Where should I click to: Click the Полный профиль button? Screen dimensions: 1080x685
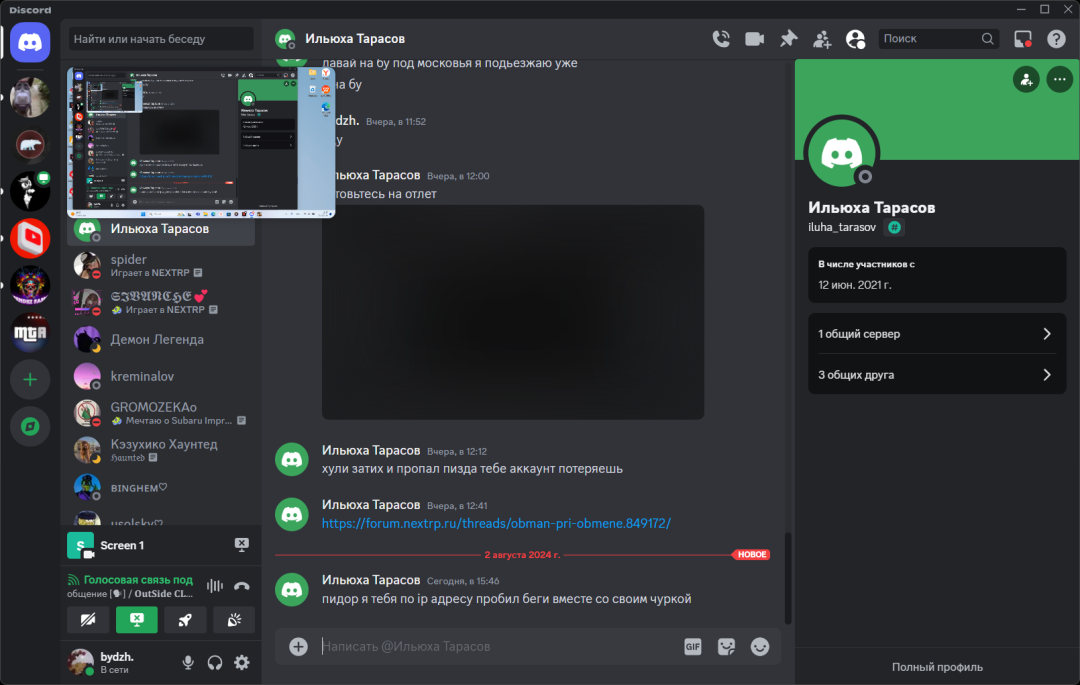[x=937, y=667]
